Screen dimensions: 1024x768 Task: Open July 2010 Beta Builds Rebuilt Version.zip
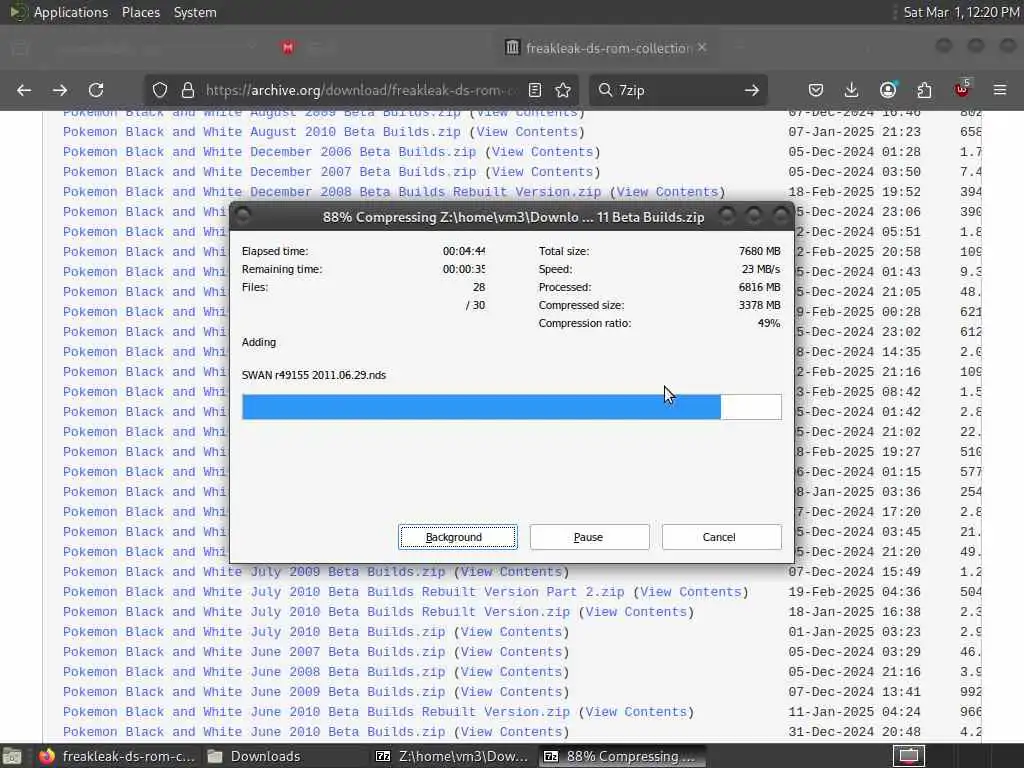(316, 612)
